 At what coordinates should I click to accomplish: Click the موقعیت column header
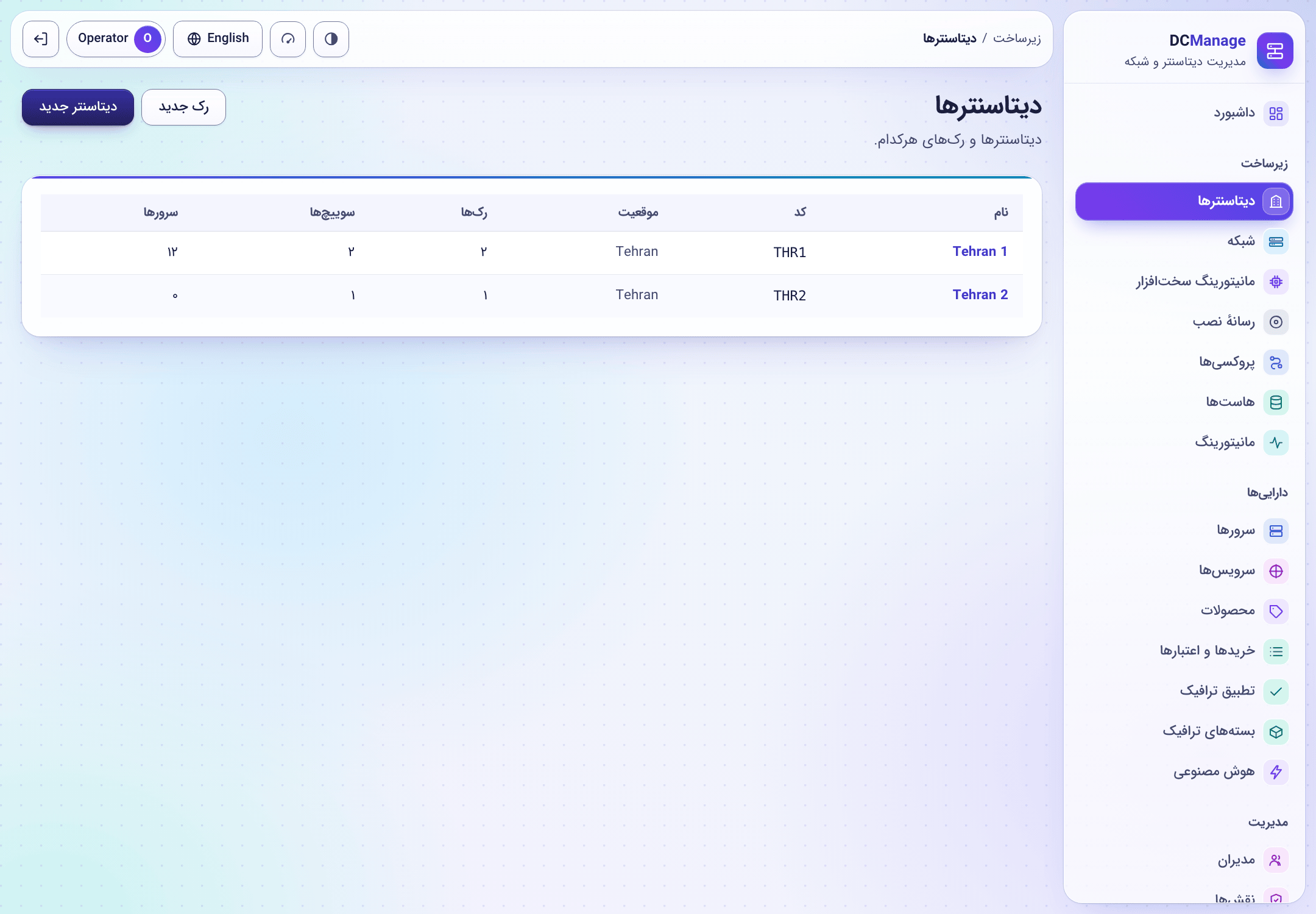pos(638,212)
